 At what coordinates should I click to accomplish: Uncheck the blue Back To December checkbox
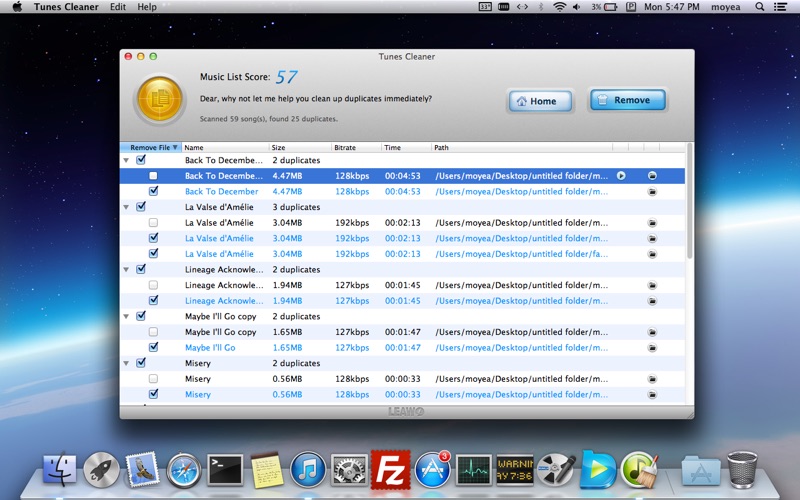[153, 191]
